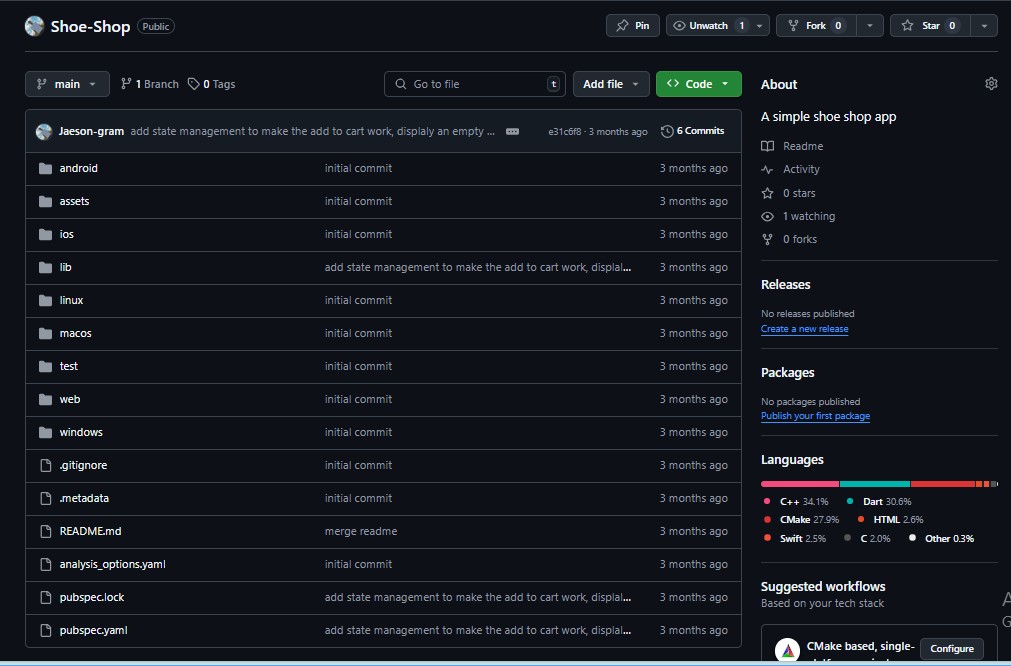Open the repository settings gear in About

click(991, 84)
